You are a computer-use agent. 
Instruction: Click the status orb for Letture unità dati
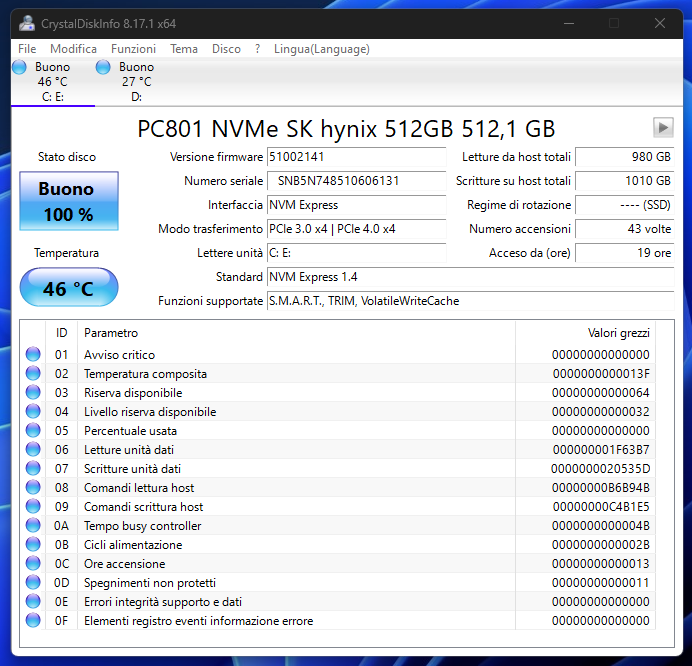point(33,449)
